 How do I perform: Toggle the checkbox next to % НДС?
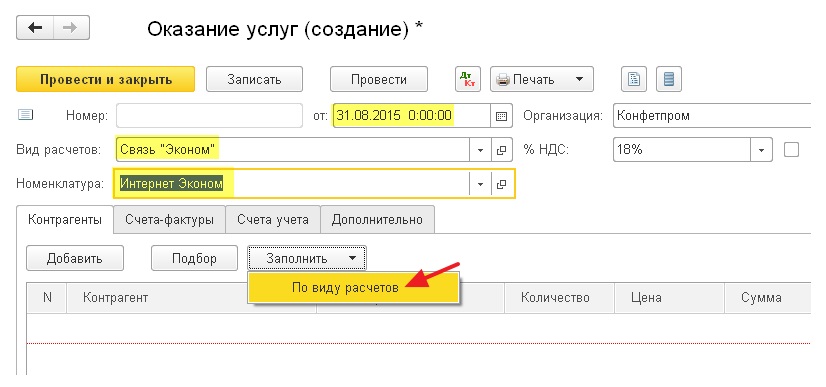[791, 150]
